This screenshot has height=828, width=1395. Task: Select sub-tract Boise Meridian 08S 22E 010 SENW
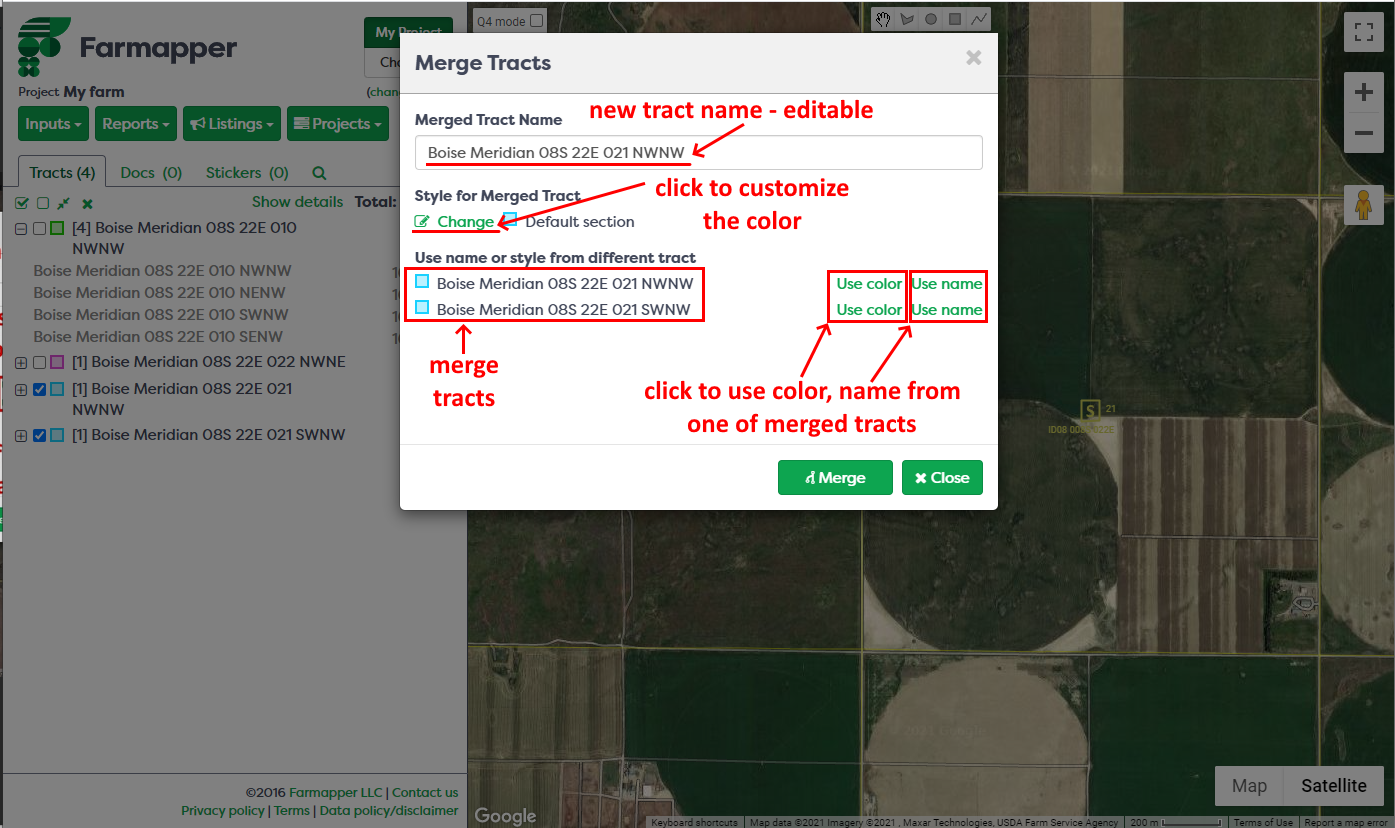pos(158,337)
